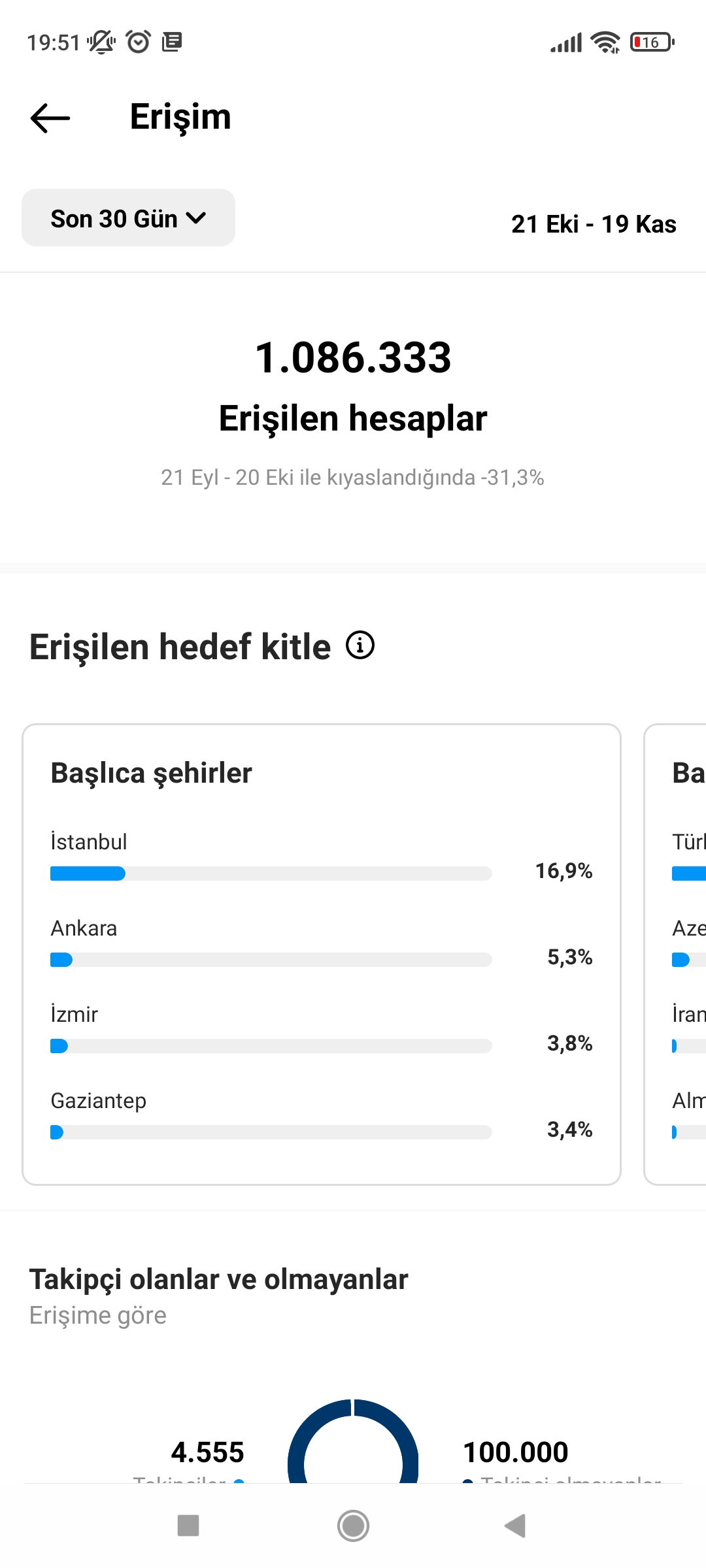Tap the Gaziantep city row

(322, 1115)
